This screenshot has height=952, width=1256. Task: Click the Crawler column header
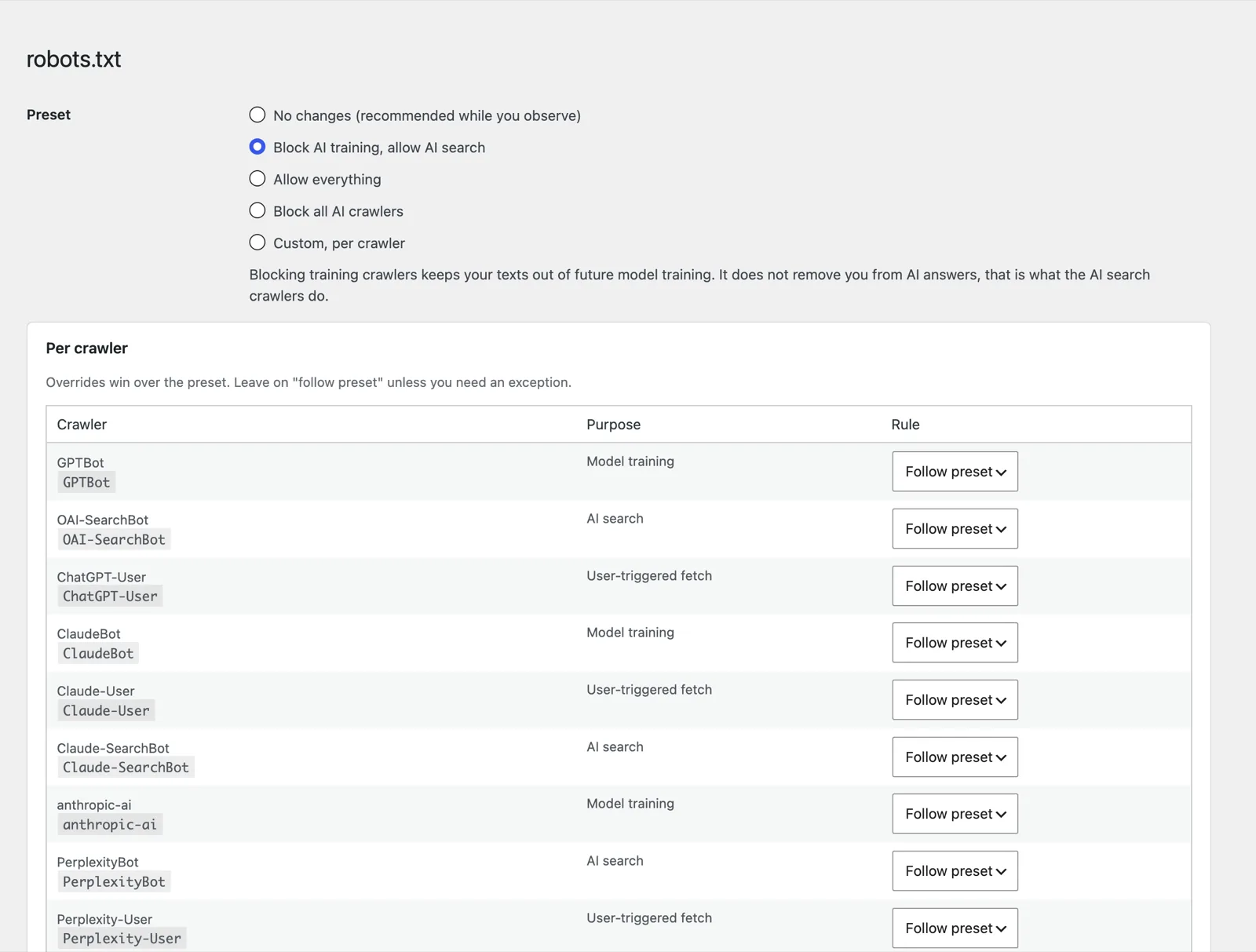(82, 425)
